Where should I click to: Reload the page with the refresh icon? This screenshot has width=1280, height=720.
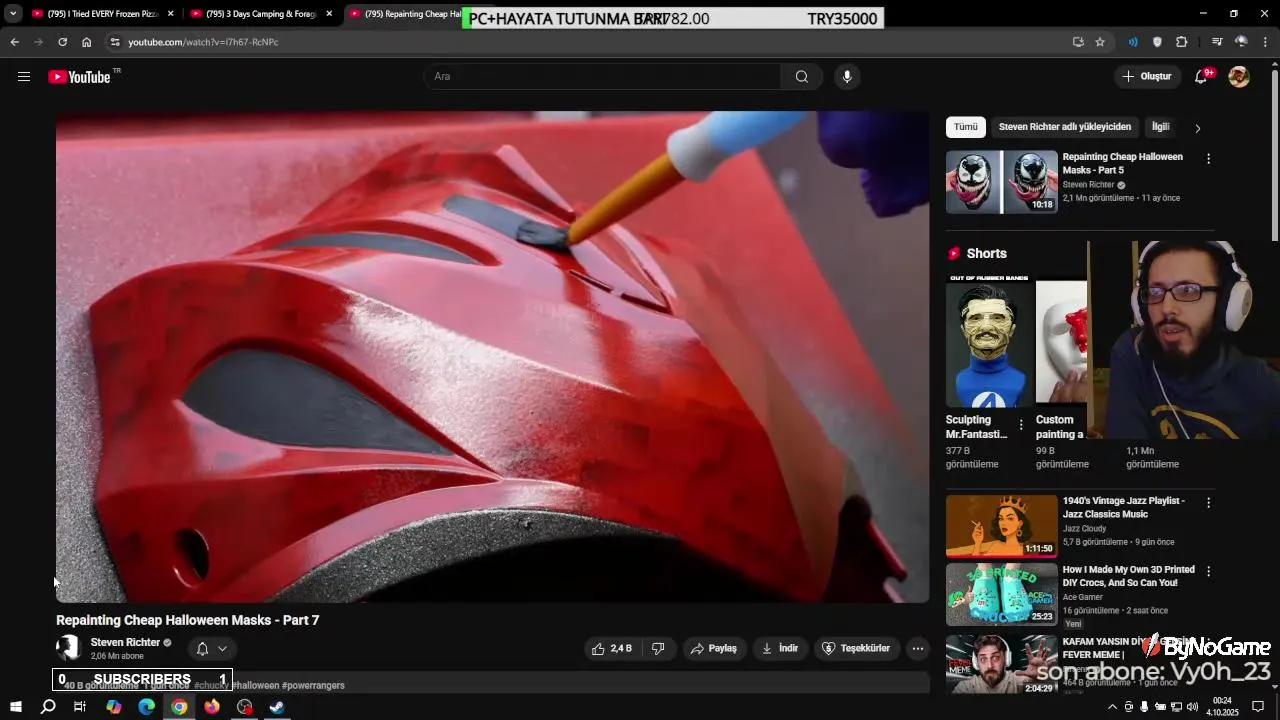pos(62,42)
